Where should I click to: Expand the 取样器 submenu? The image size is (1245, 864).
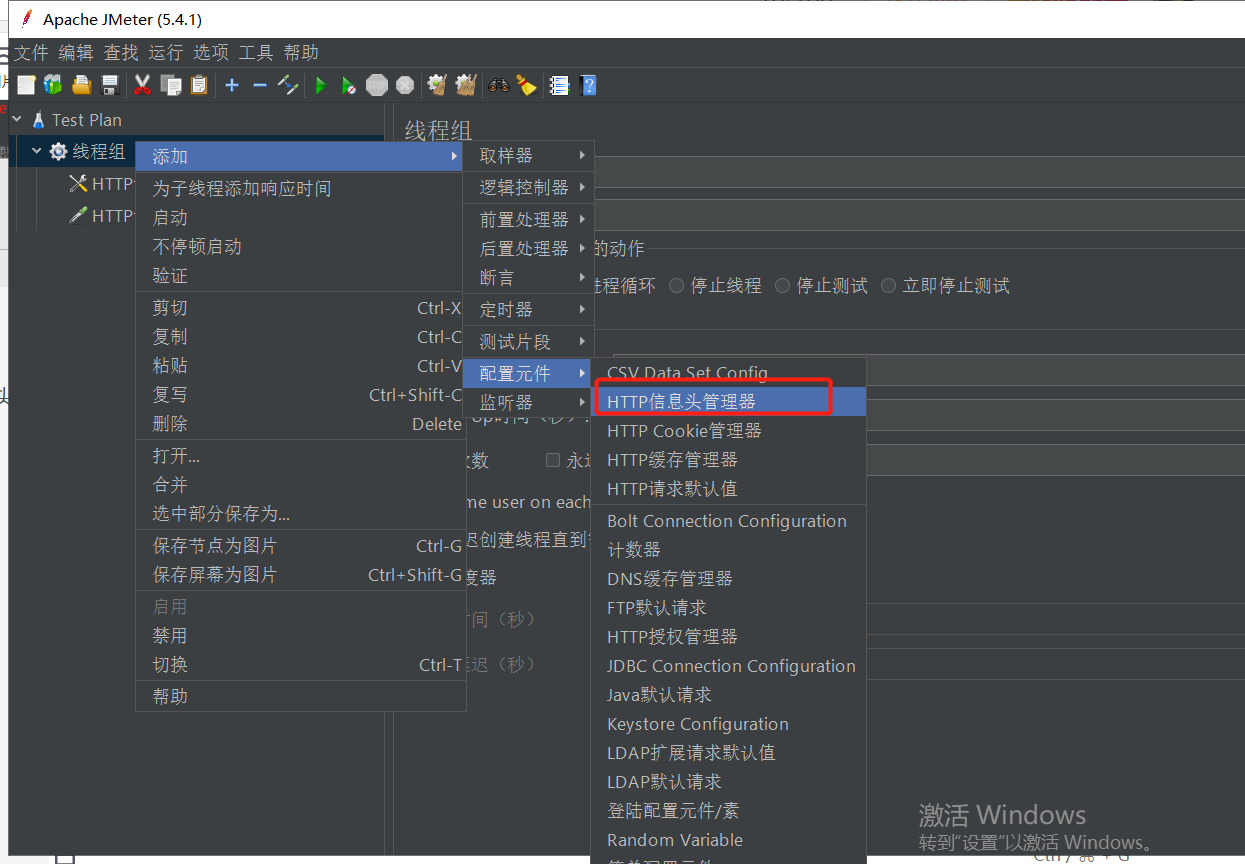pyautogui.click(x=528, y=156)
